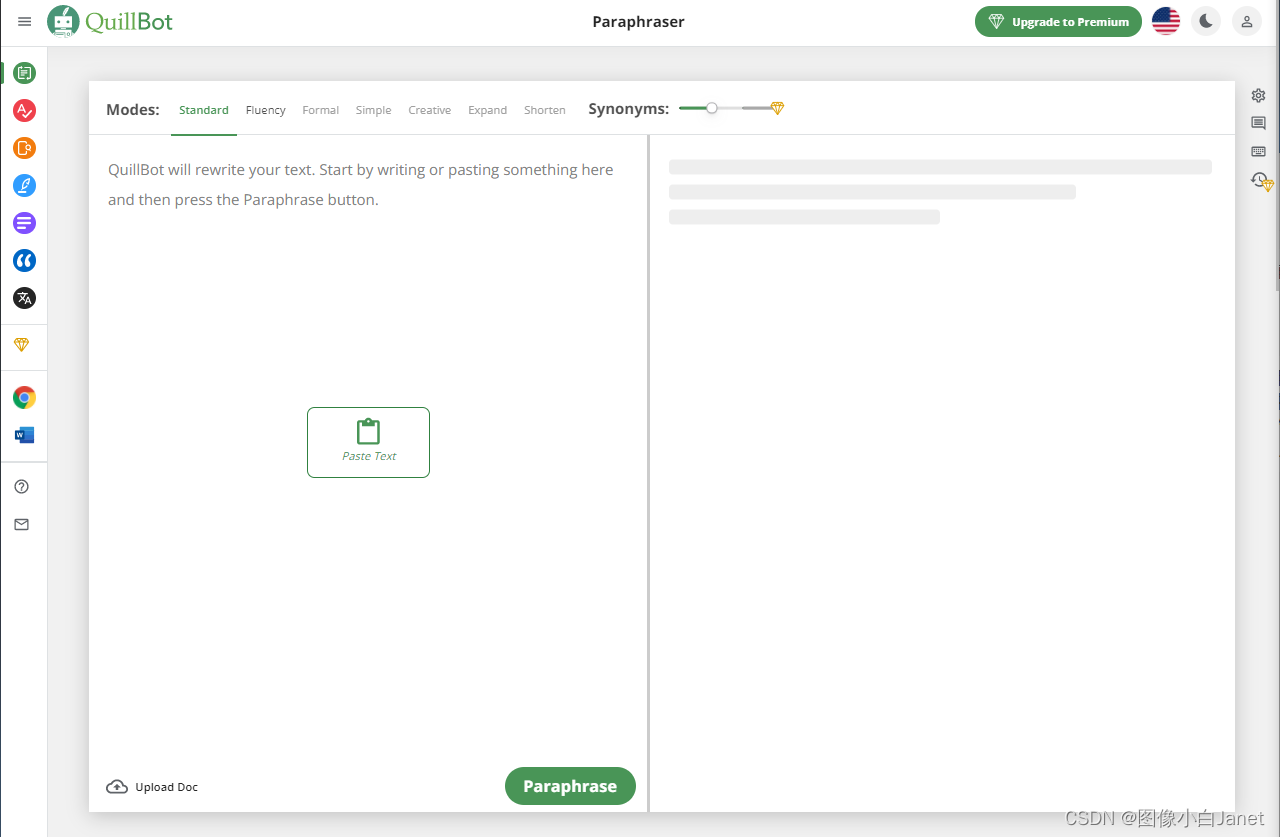Open the Word add-in icon
The height and width of the screenshot is (837, 1280).
[25, 435]
